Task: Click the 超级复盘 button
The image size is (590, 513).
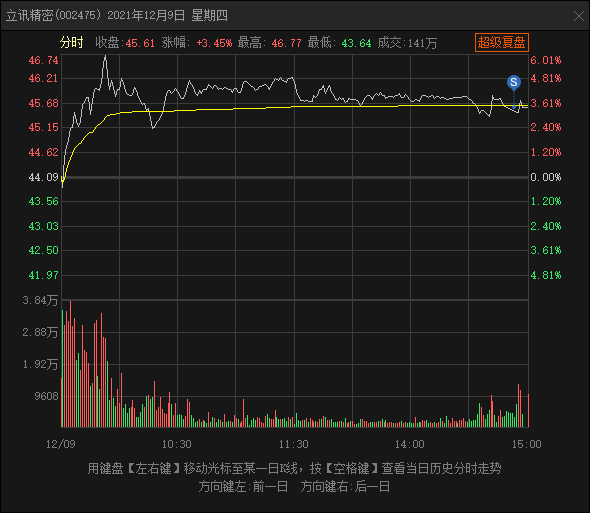Action: click(502, 43)
